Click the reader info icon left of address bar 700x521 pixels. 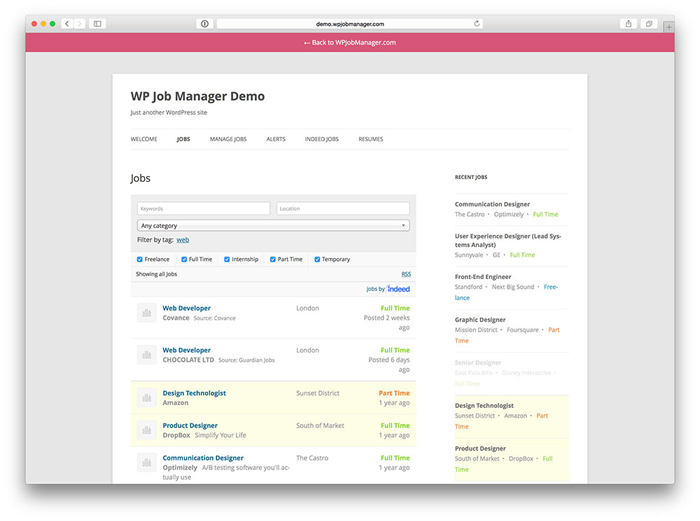click(204, 24)
